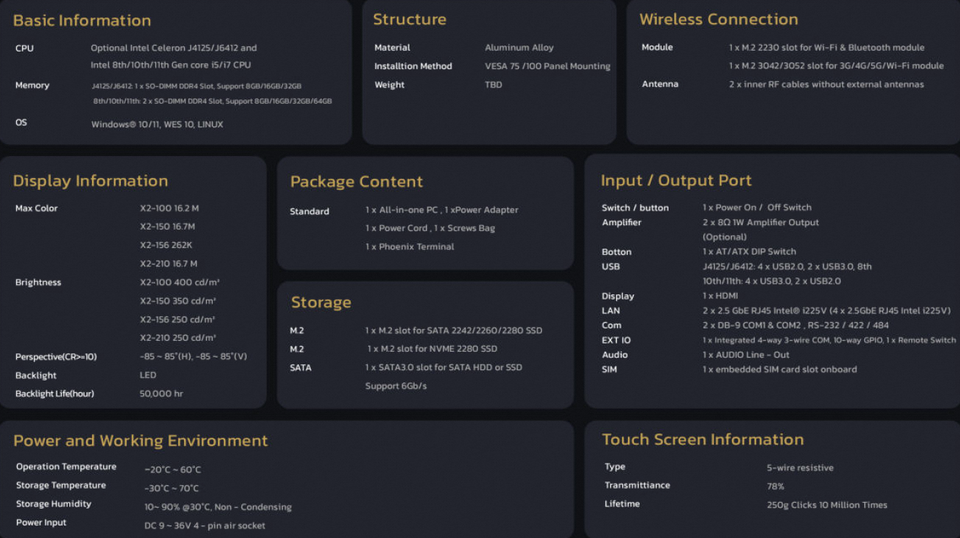This screenshot has height=538, width=960.
Task: Select the LAN label in port list
Action: click(x=610, y=311)
